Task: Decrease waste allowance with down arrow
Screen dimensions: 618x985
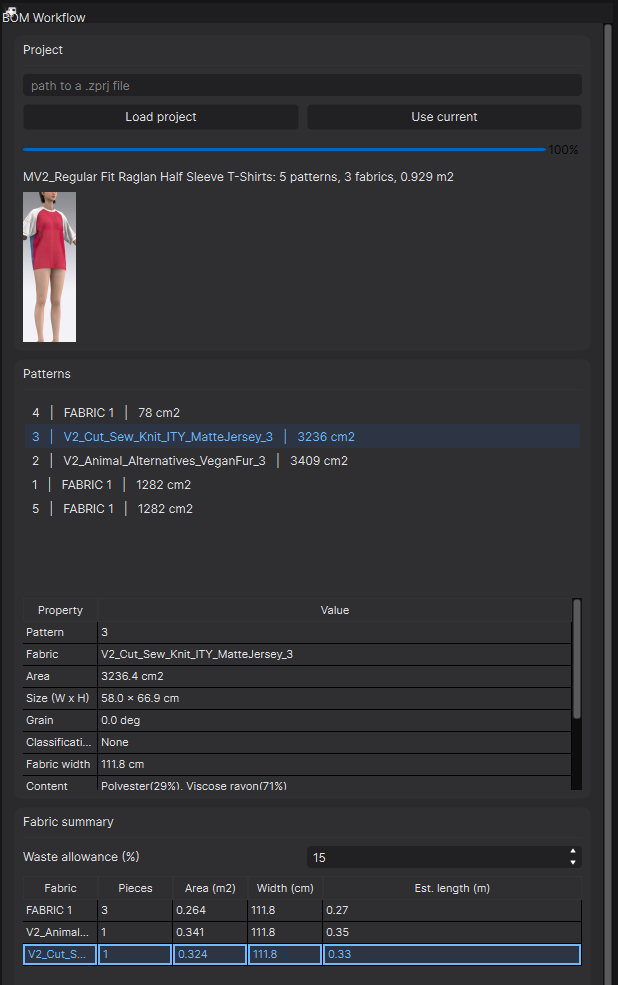Action: (573, 863)
